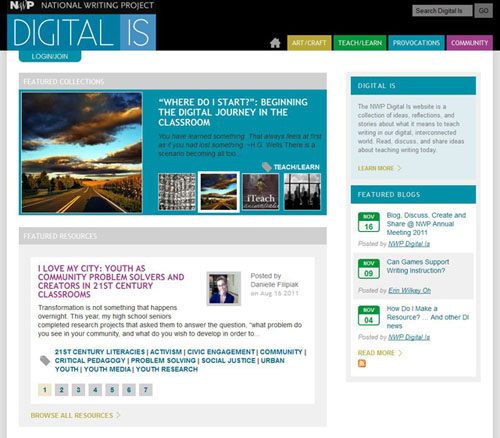Viewport: 500px width, 438px height.
Task: Go to featured resource page 3
Action: coord(78,390)
